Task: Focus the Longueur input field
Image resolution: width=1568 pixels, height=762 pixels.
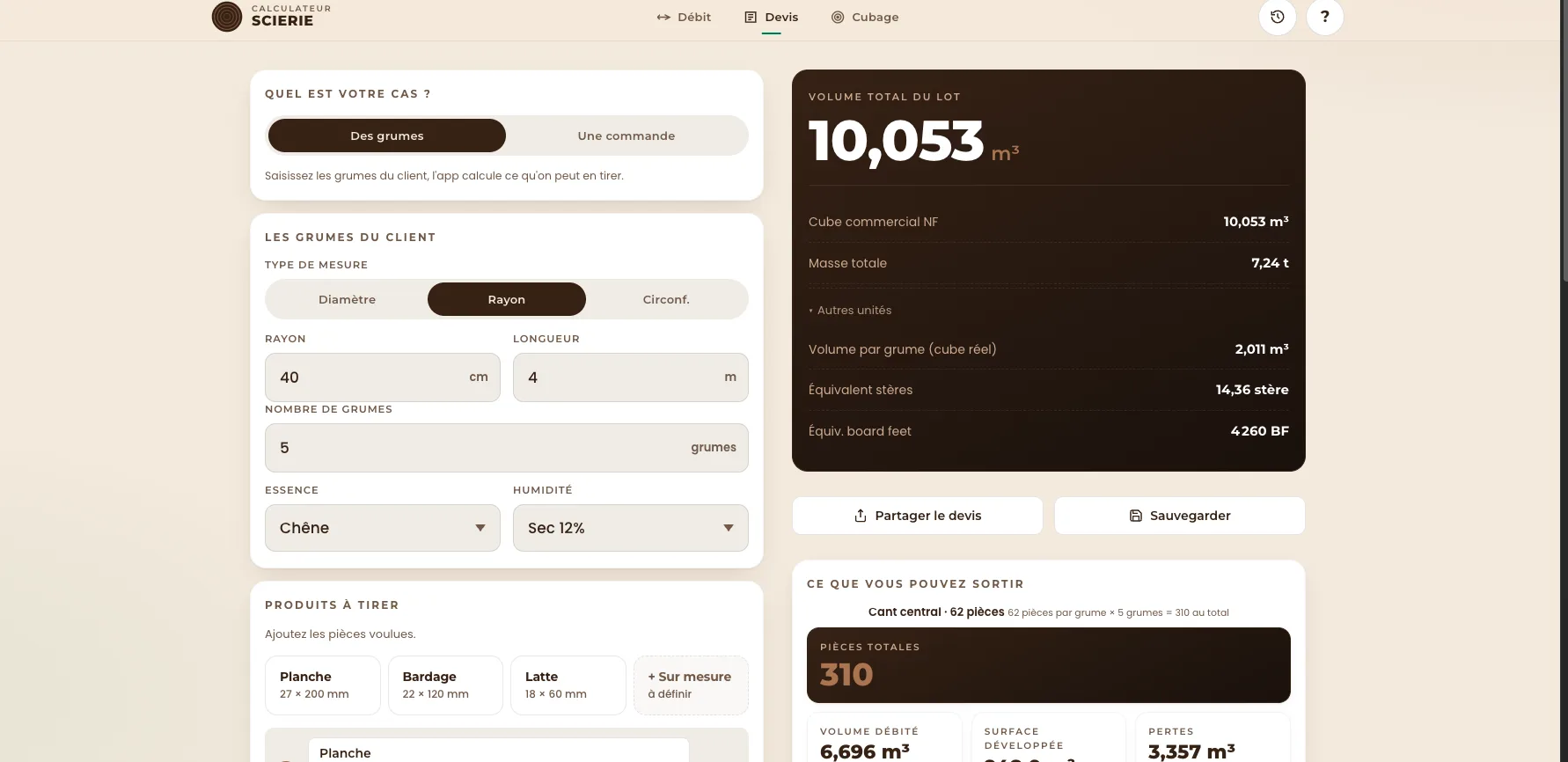Action: click(631, 377)
